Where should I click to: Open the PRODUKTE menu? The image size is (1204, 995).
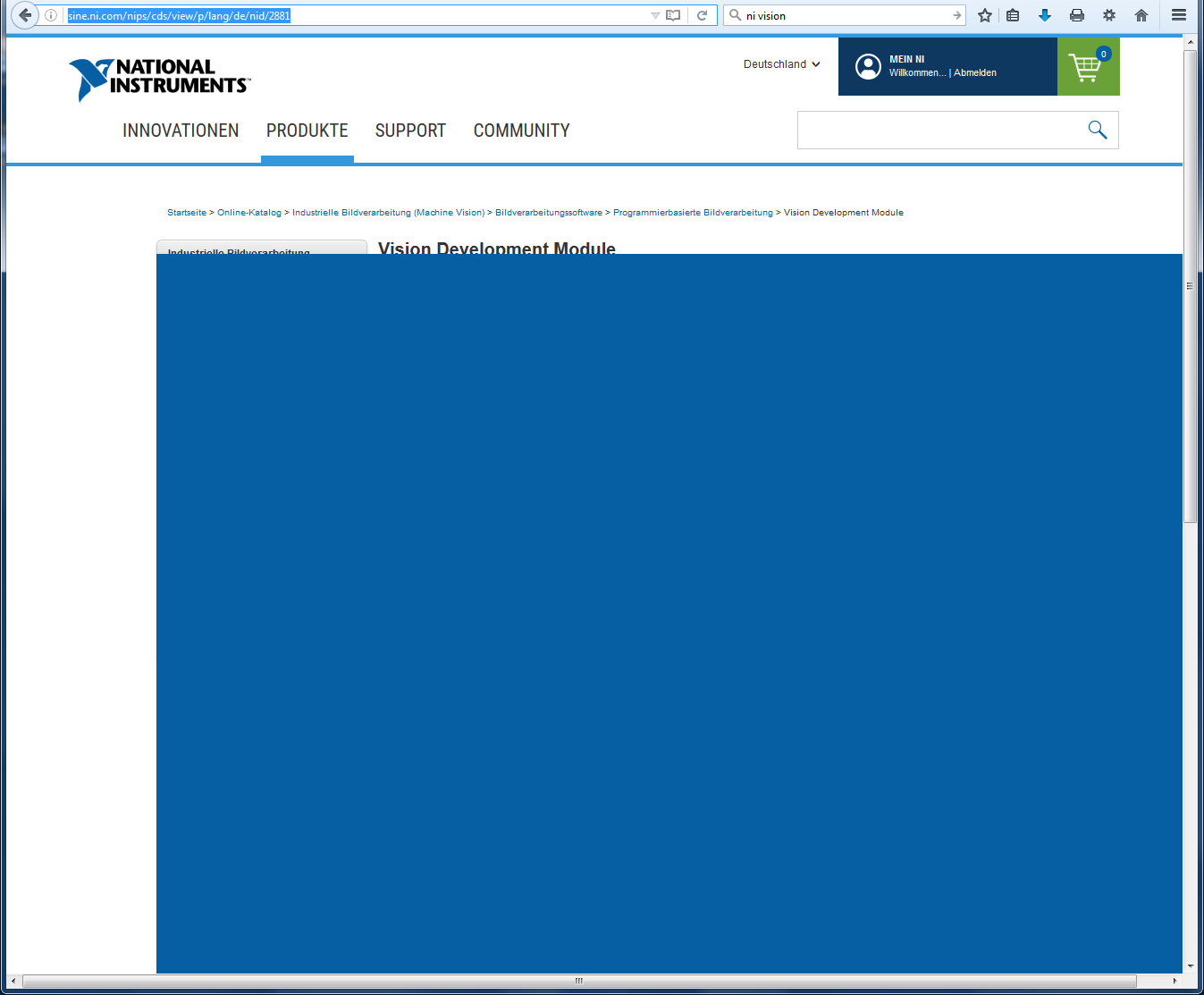tap(307, 131)
